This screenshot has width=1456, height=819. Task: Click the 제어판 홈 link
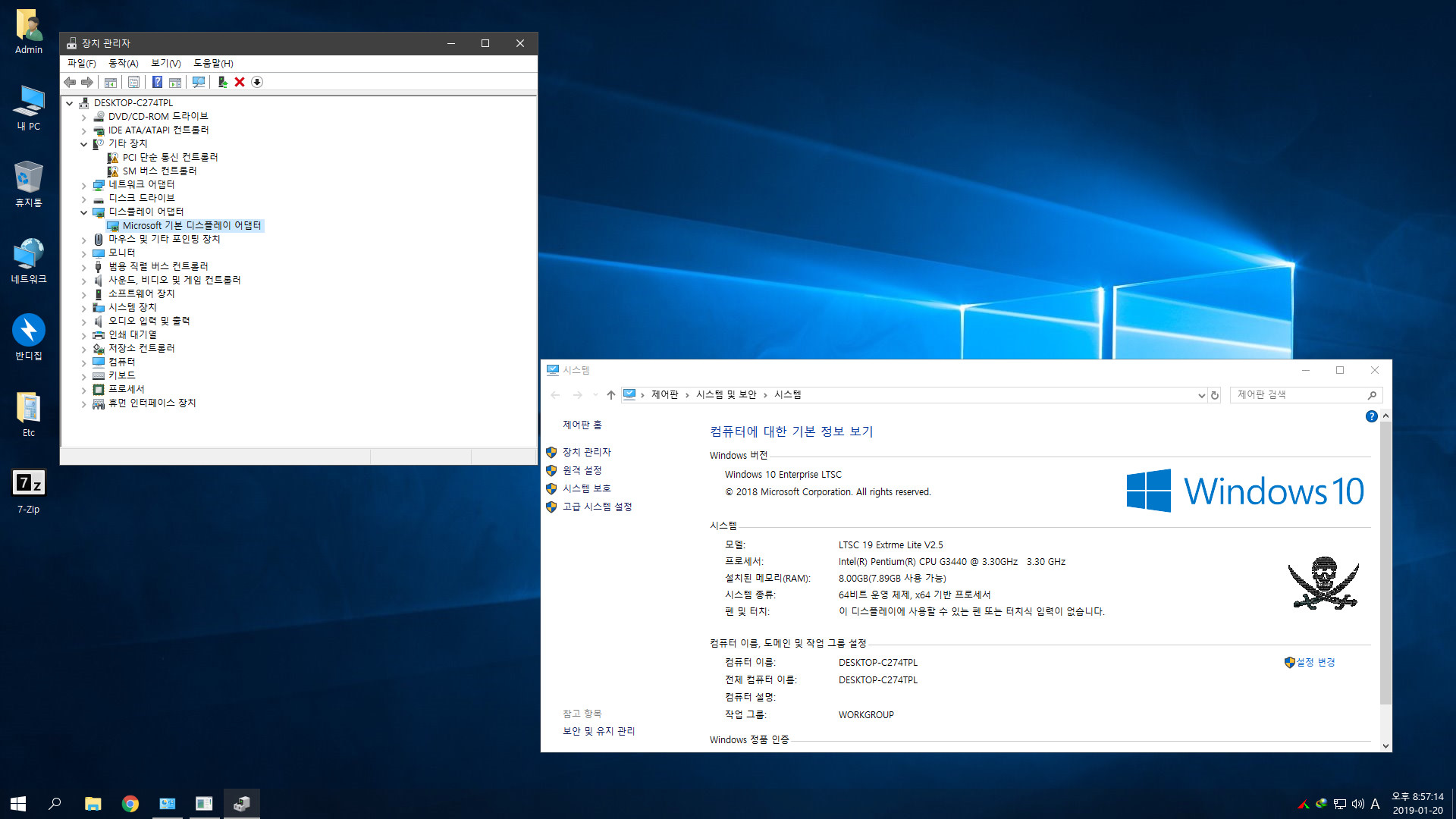[582, 425]
